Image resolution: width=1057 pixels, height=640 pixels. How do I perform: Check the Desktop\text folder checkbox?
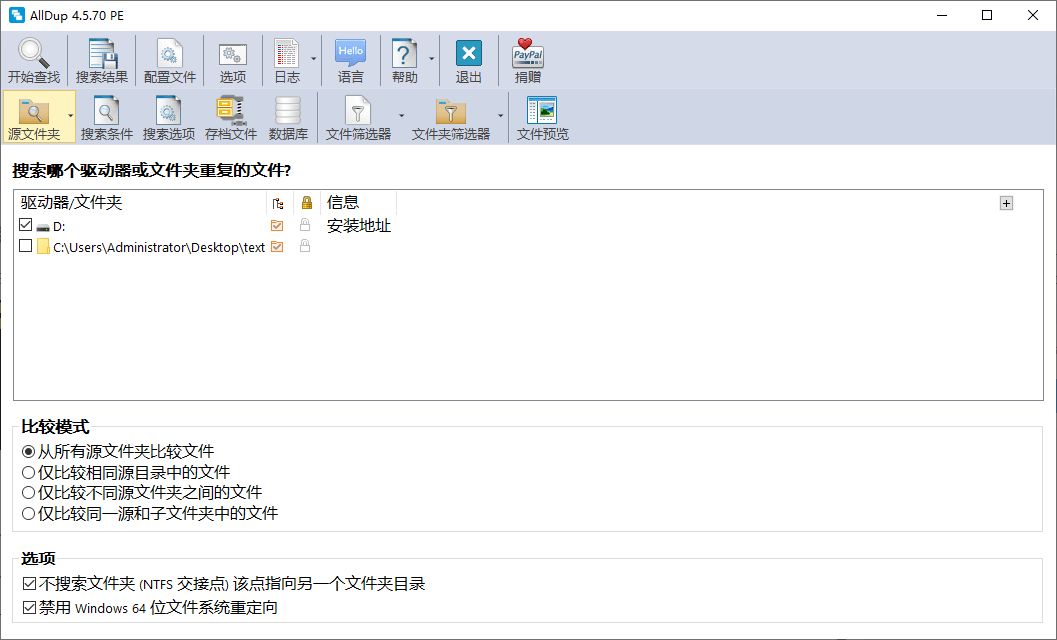pyautogui.click(x=26, y=246)
